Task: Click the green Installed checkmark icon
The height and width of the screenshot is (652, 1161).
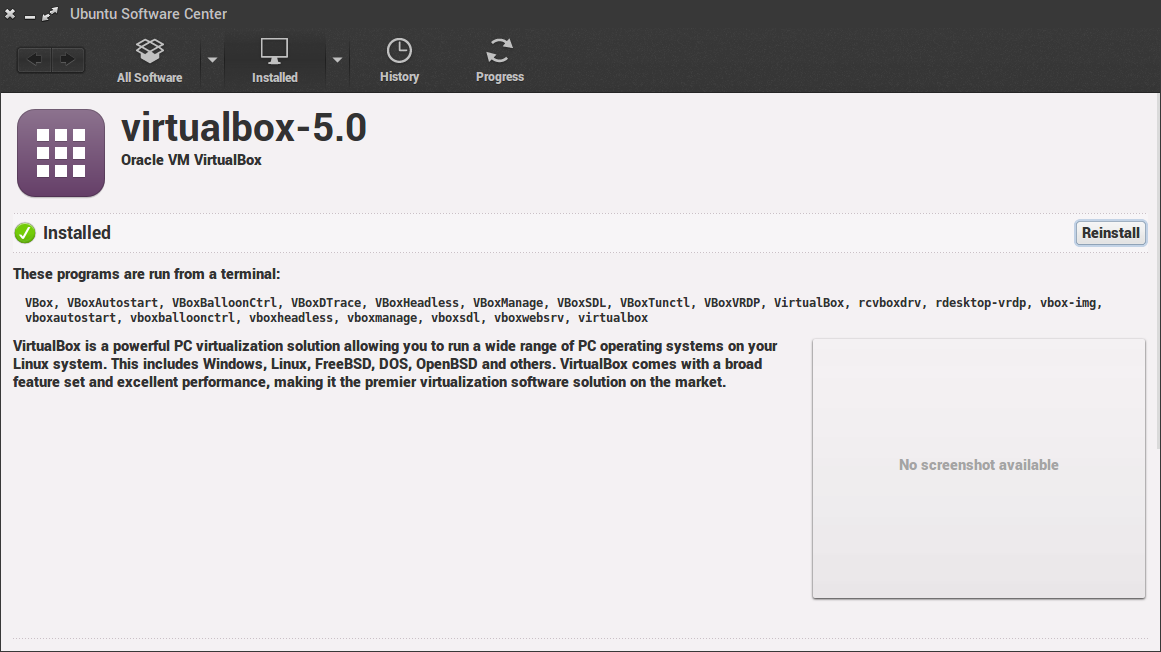Action: click(x=24, y=233)
